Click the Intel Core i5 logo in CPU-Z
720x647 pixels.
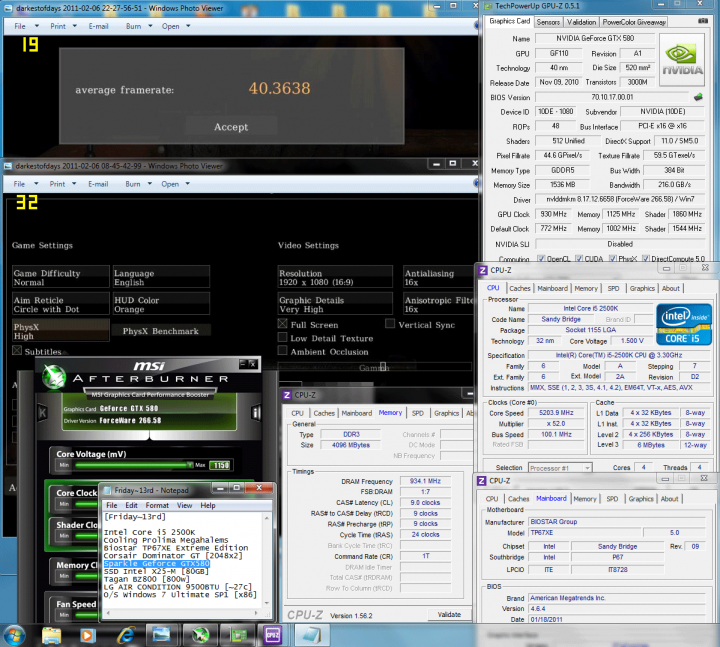(x=683, y=324)
